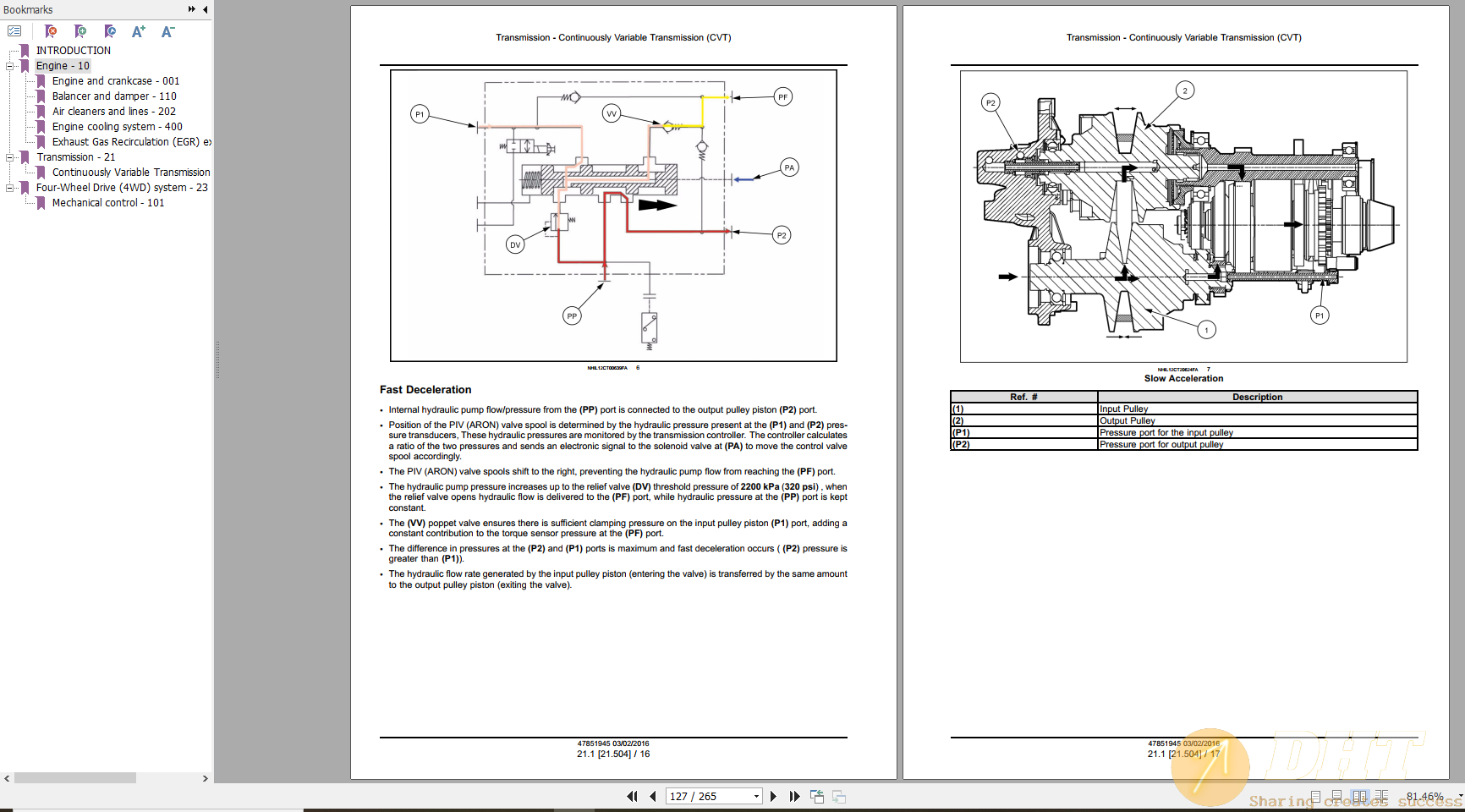Open the zoom level dropdown

[1450, 795]
